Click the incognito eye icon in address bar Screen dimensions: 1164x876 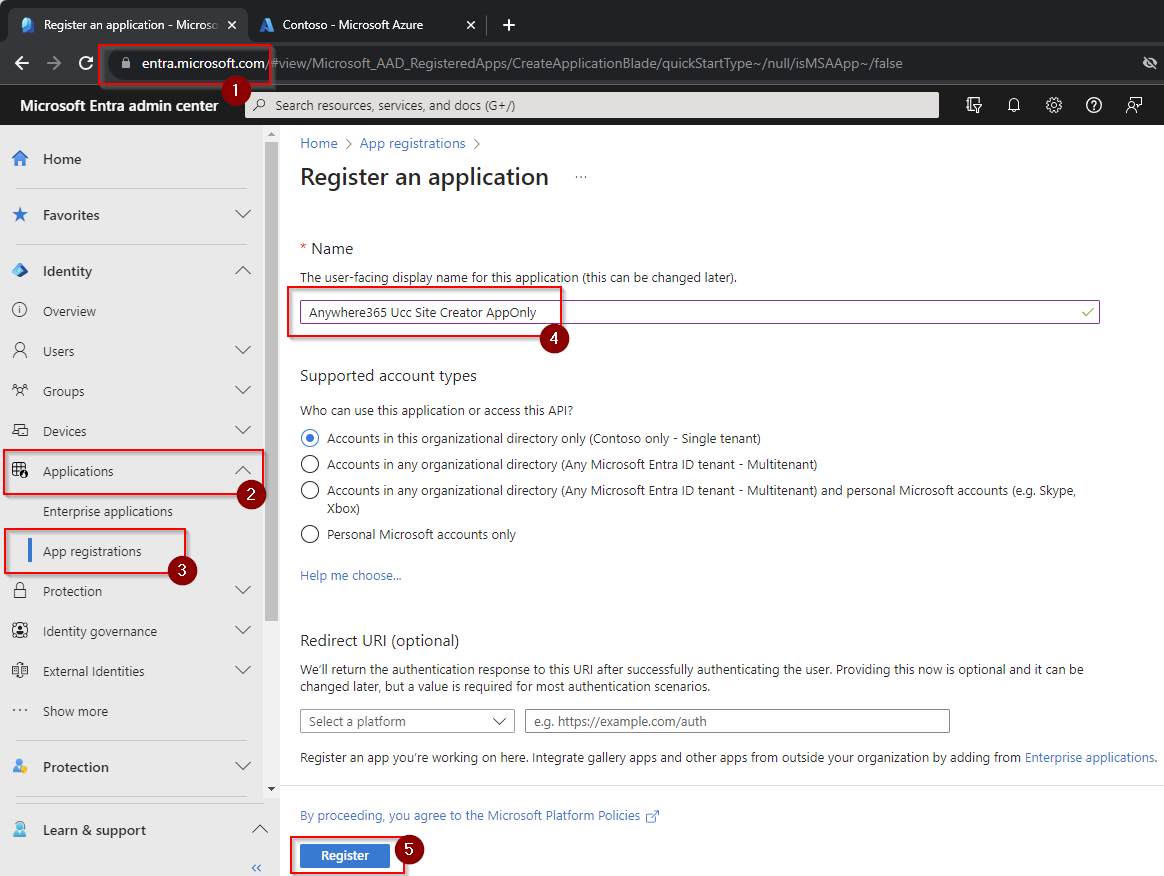1149,63
